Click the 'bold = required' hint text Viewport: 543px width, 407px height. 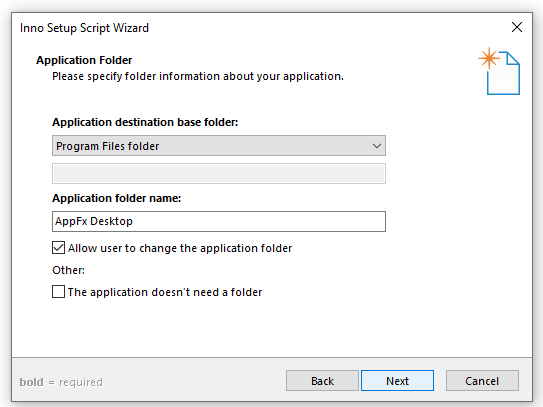point(61,382)
